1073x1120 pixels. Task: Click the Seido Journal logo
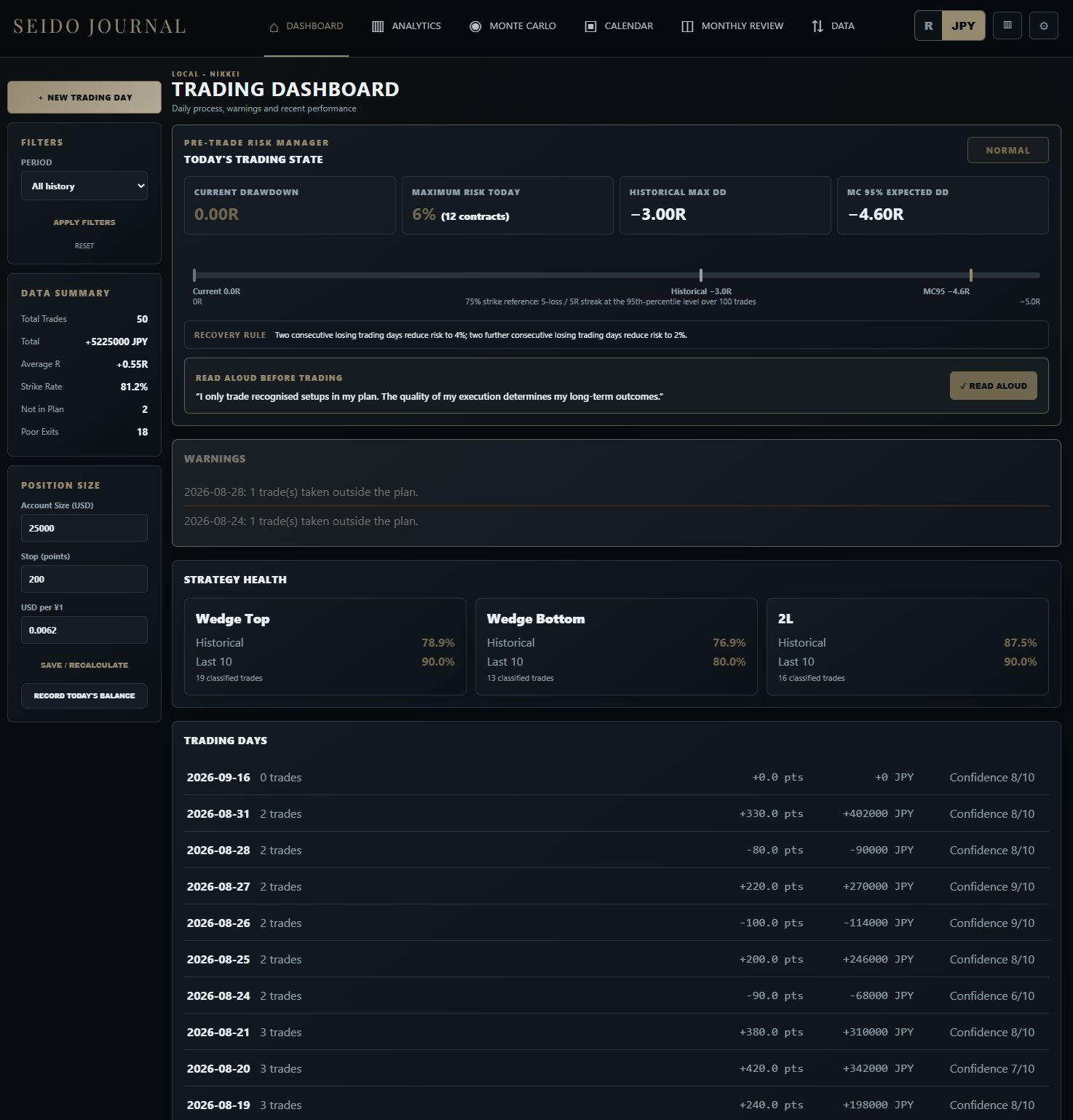point(100,26)
